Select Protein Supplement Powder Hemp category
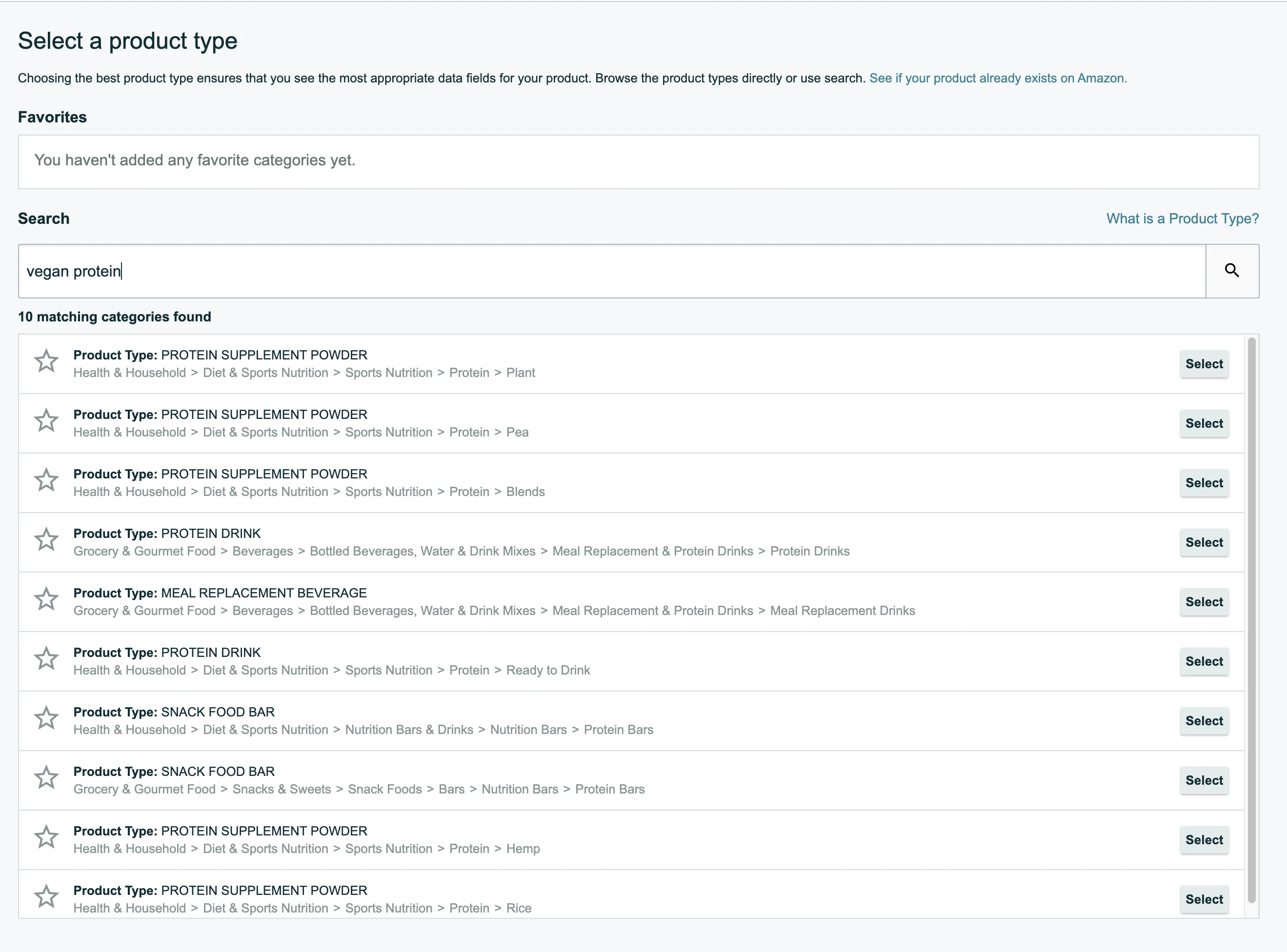The image size is (1287, 952). [1204, 840]
